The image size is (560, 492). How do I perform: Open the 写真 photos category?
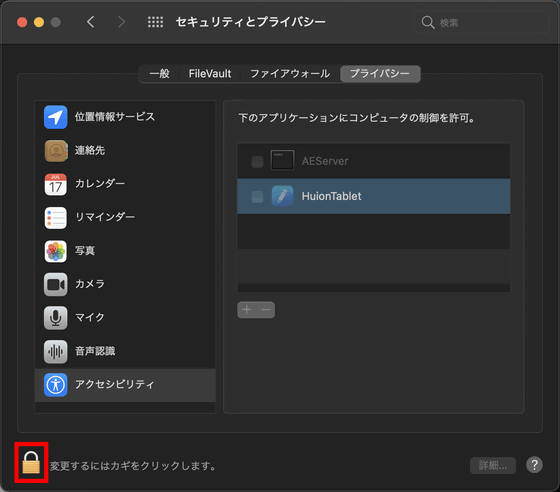pyautogui.click(x=125, y=251)
